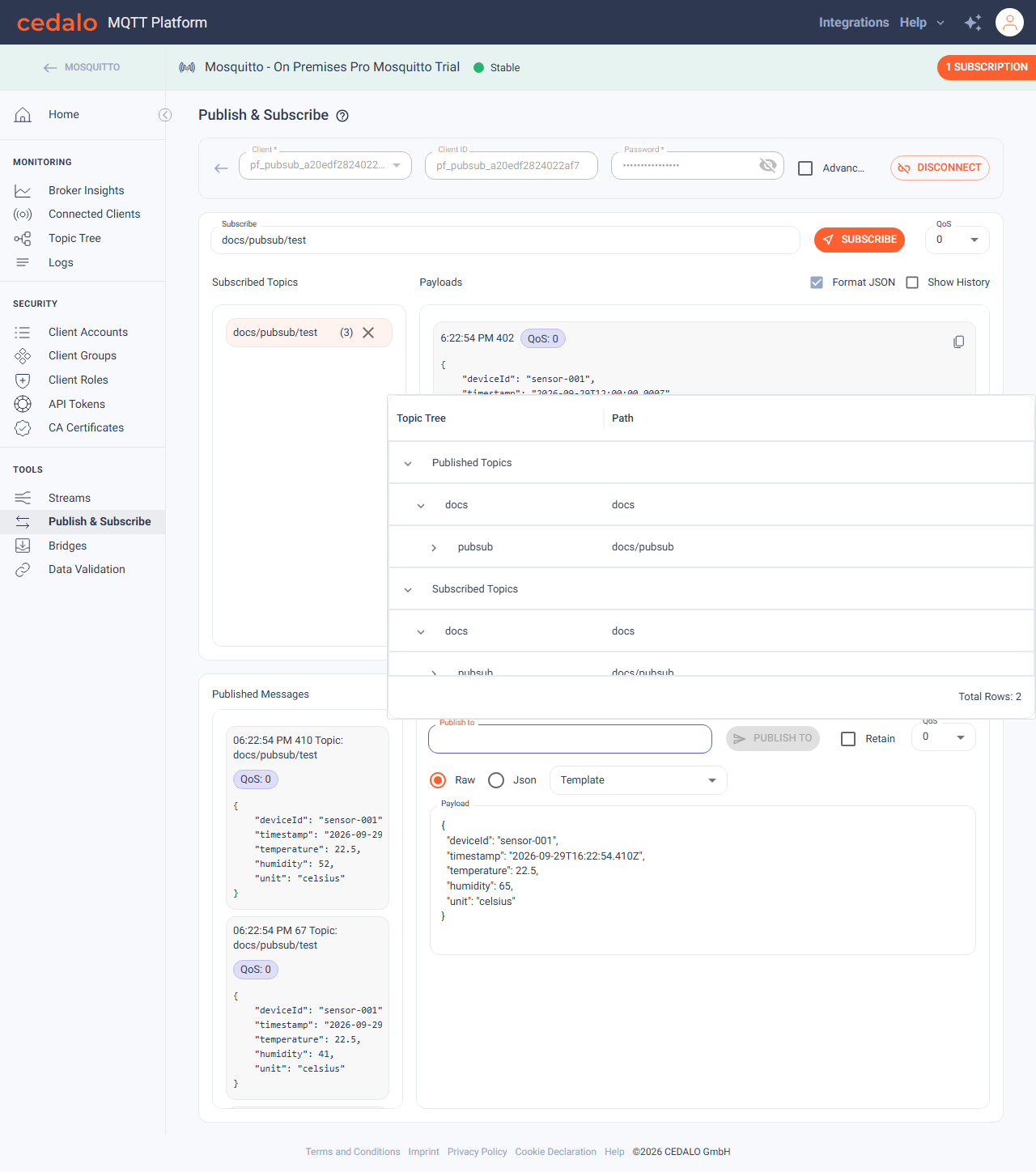Image resolution: width=1036 pixels, height=1172 pixels.
Task: Click back arrow beside Client field
Action: tap(221, 168)
